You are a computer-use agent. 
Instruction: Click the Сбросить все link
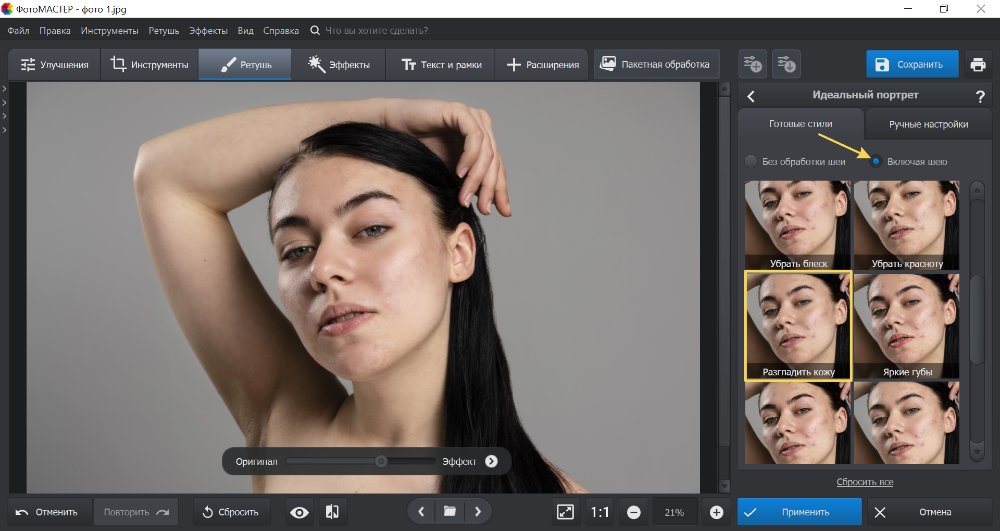coord(864,482)
